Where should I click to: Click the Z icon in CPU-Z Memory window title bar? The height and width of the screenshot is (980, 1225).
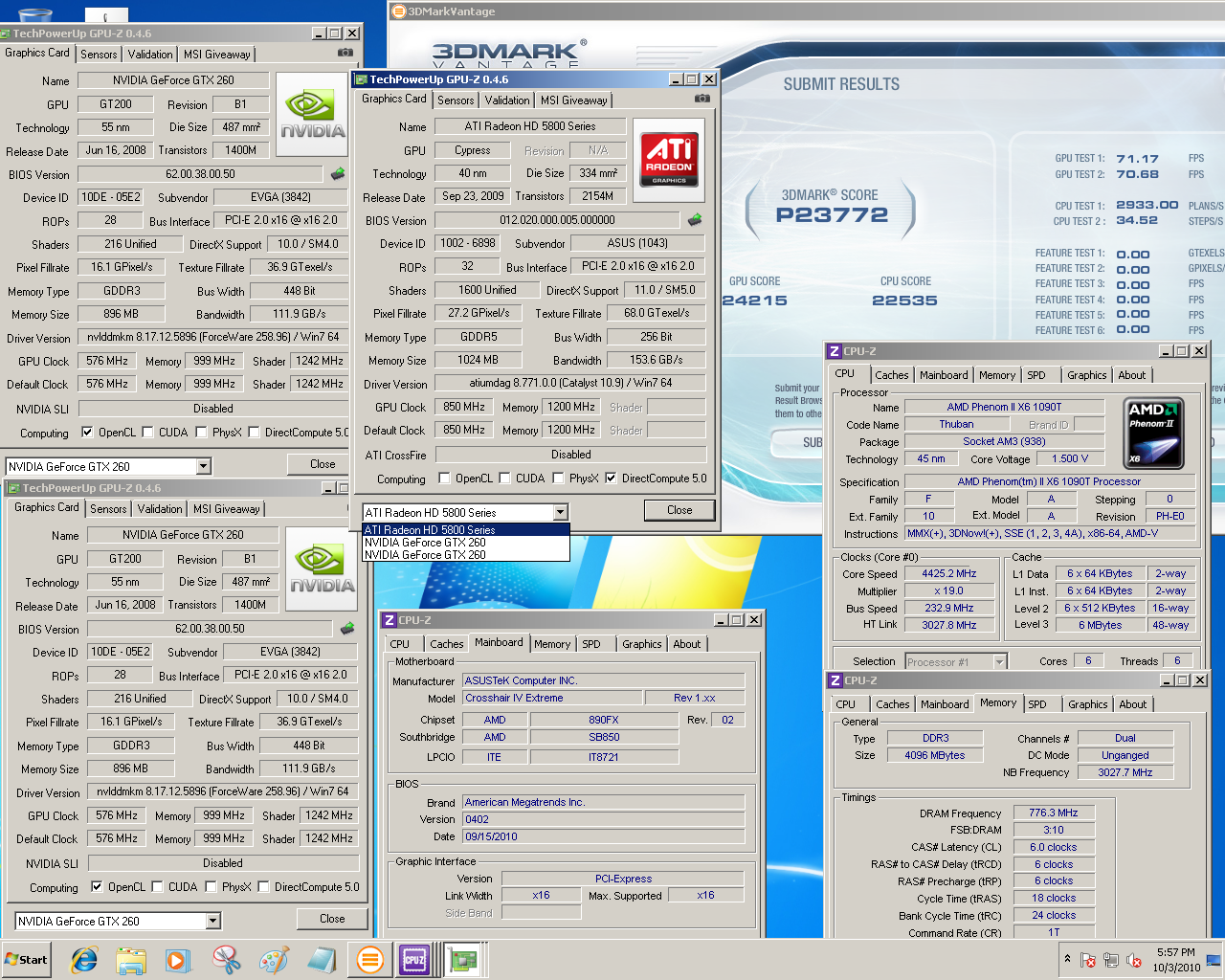point(835,680)
